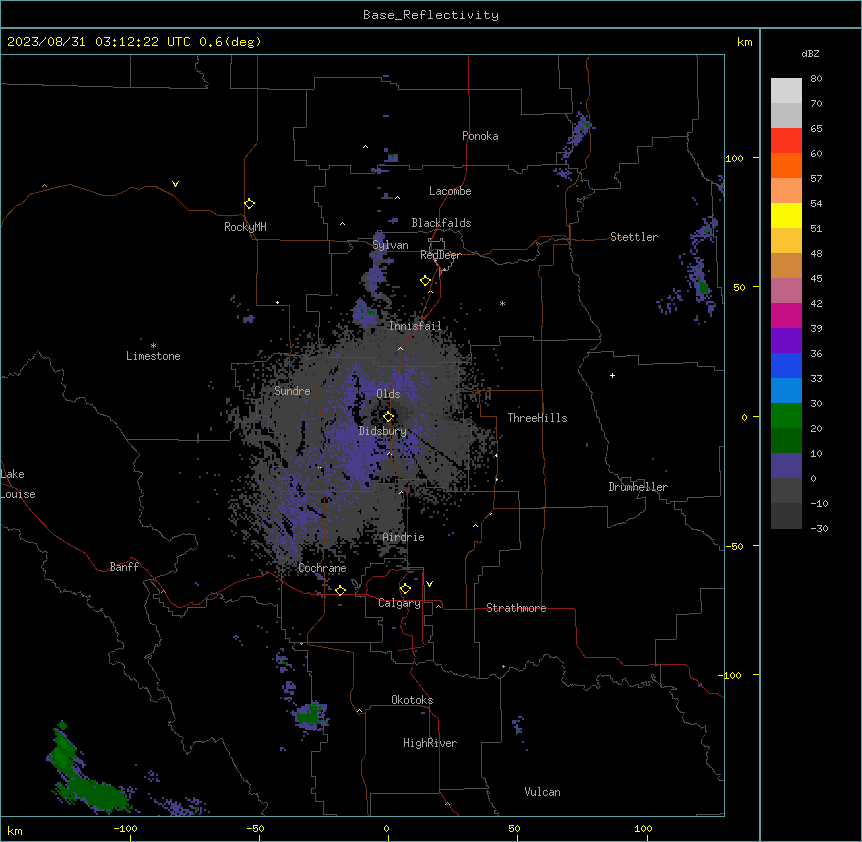Click the green echo cluster southwest of Banff
This screenshot has width=862, height=842.
pyautogui.click(x=88, y=769)
